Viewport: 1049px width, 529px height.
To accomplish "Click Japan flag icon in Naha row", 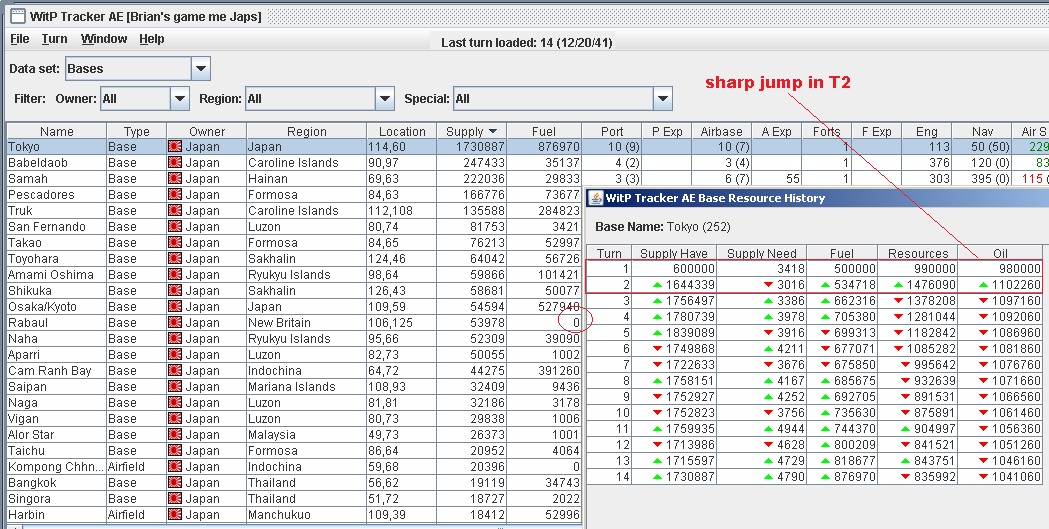I will (175, 338).
